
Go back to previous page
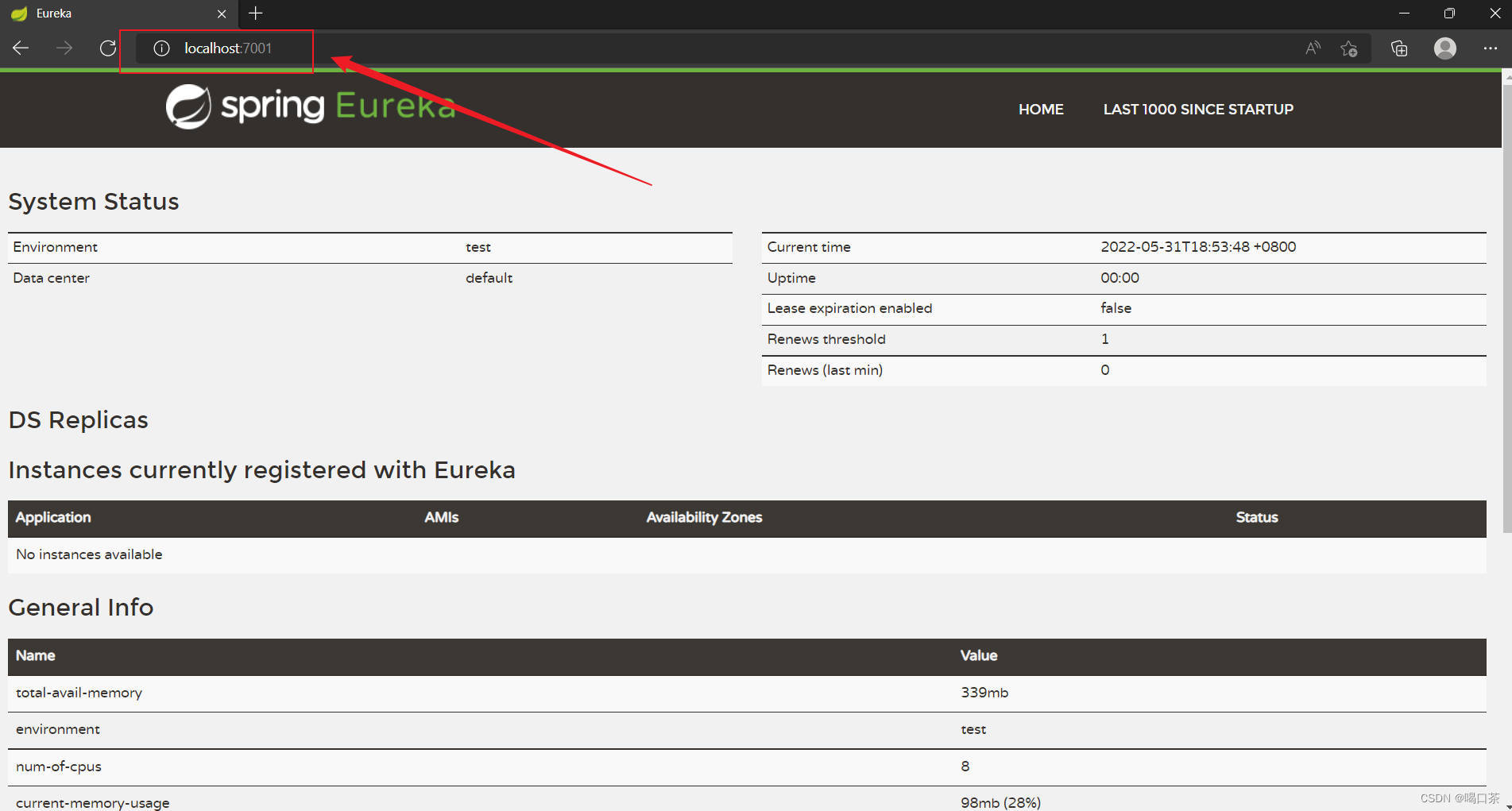pos(21,48)
